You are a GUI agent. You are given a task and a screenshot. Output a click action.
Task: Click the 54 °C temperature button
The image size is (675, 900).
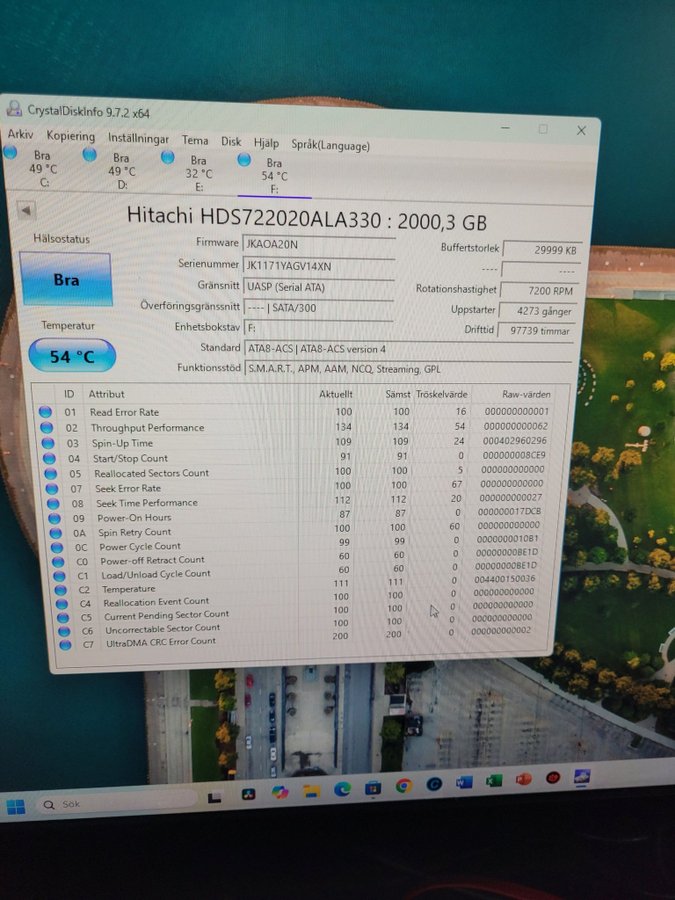click(72, 356)
